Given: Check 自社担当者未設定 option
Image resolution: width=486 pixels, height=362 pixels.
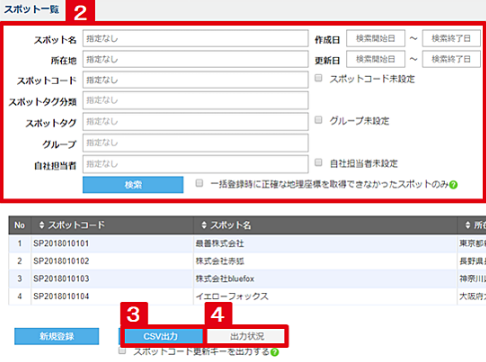Looking at the screenshot, I should (319, 162).
